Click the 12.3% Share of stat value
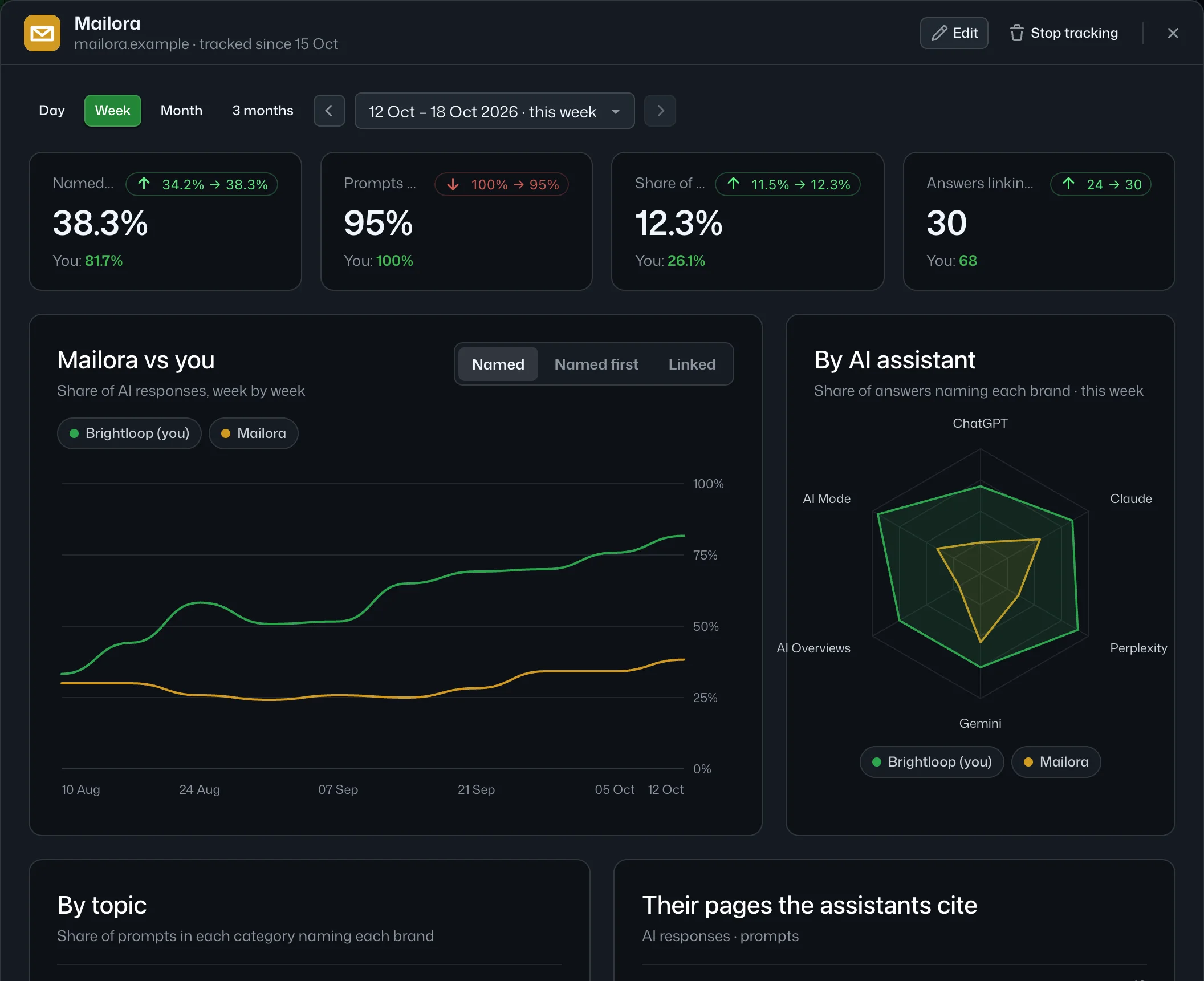This screenshot has height=981, width=1204. (679, 223)
